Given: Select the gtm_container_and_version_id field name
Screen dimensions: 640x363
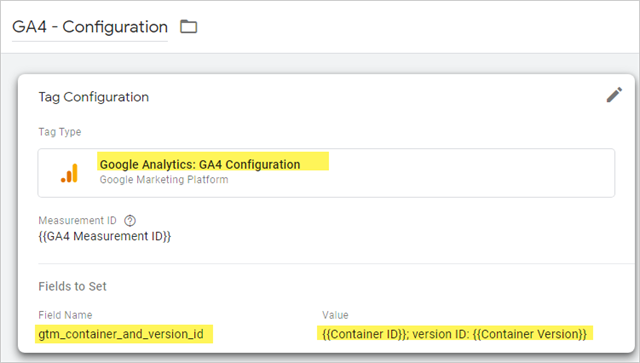Looking at the screenshot, I should [x=121, y=334].
